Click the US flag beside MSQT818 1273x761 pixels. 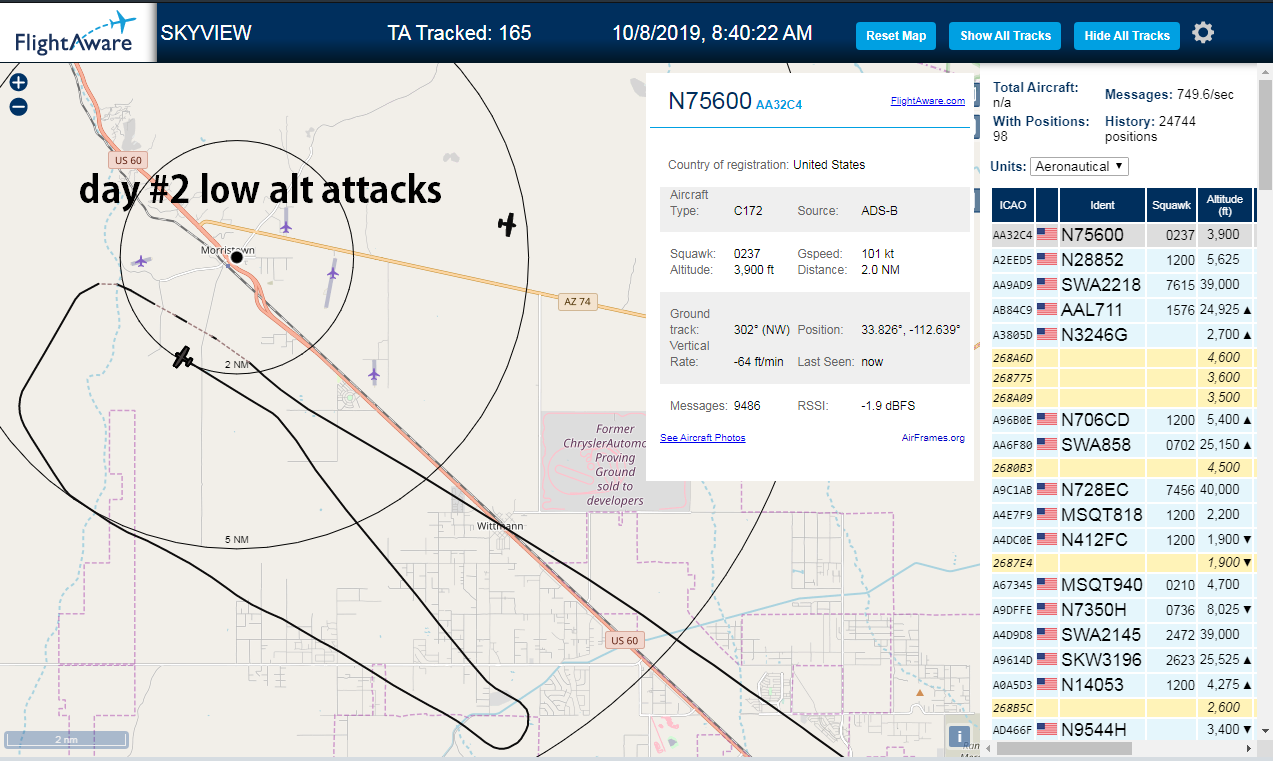tap(1047, 515)
